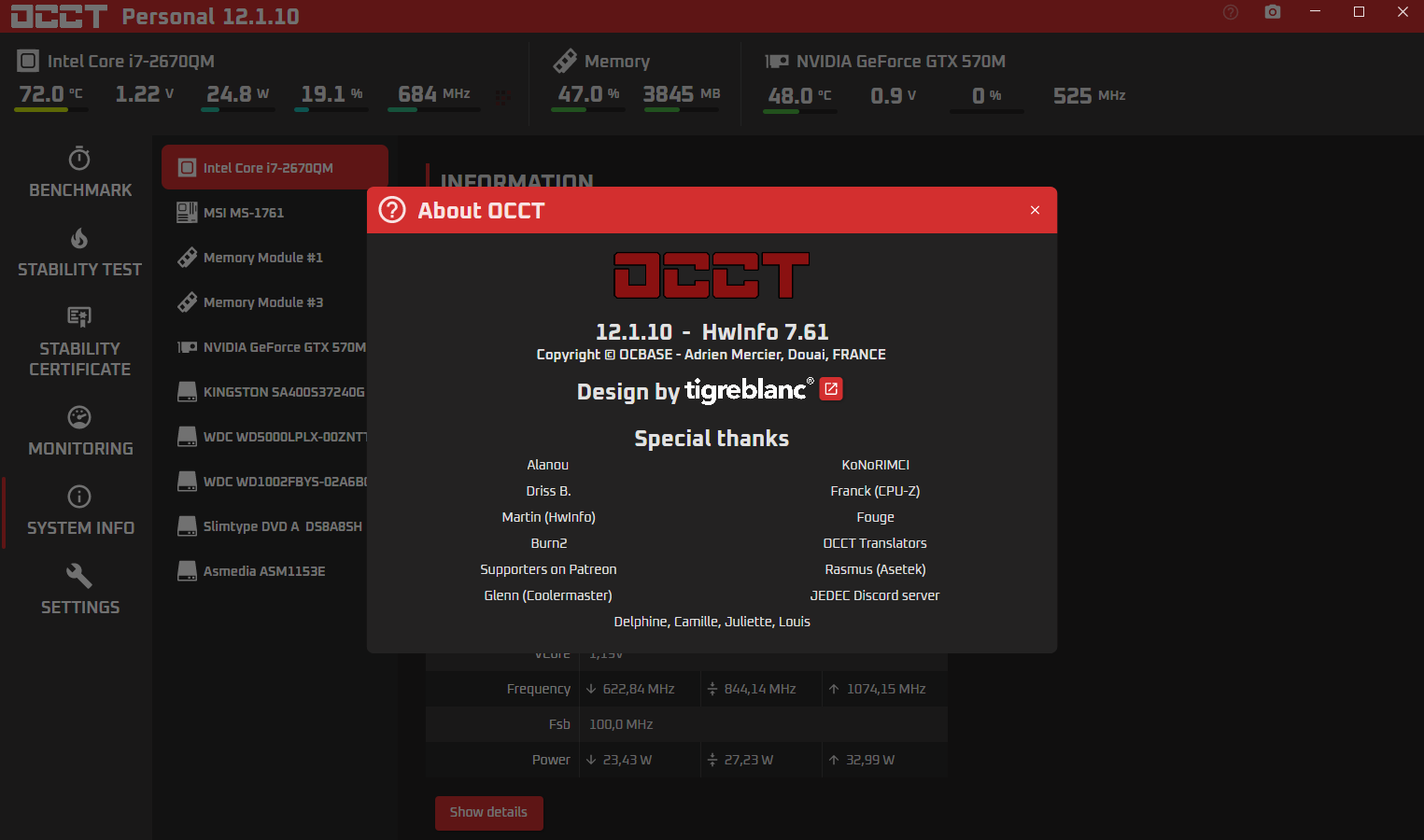Click the WDC WD5000LPLX drive icon
The height and width of the screenshot is (840, 1424).
tap(187, 437)
